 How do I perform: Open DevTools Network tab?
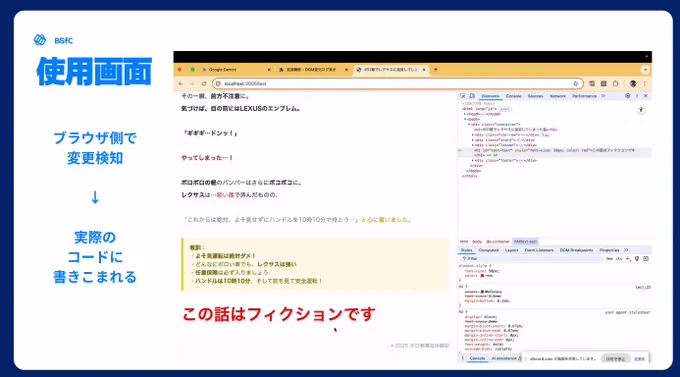[558, 96]
